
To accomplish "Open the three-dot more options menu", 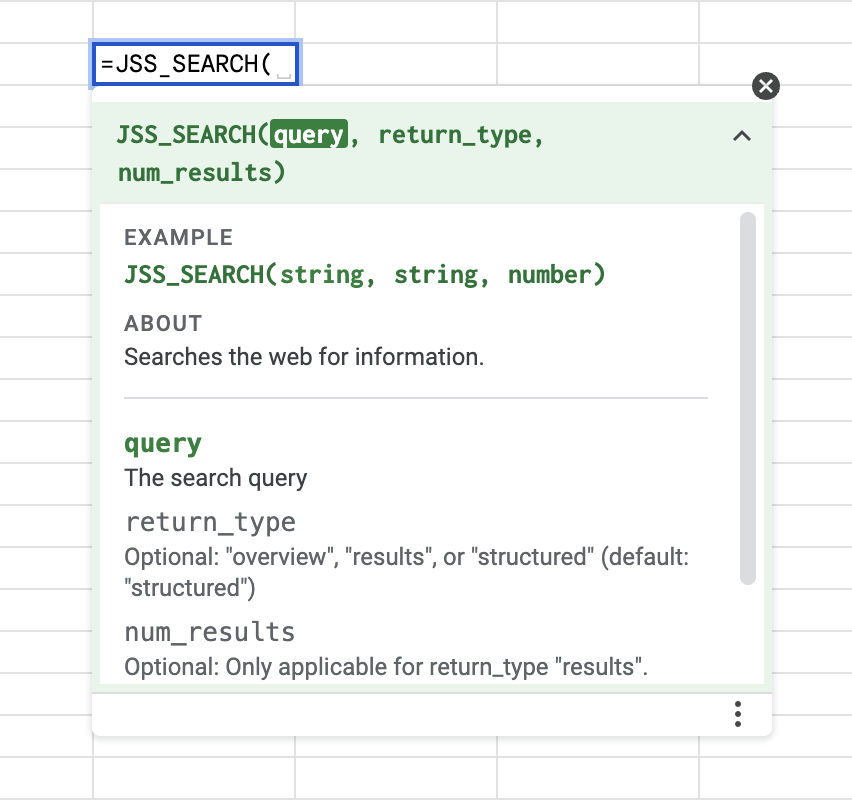I will pos(737,714).
